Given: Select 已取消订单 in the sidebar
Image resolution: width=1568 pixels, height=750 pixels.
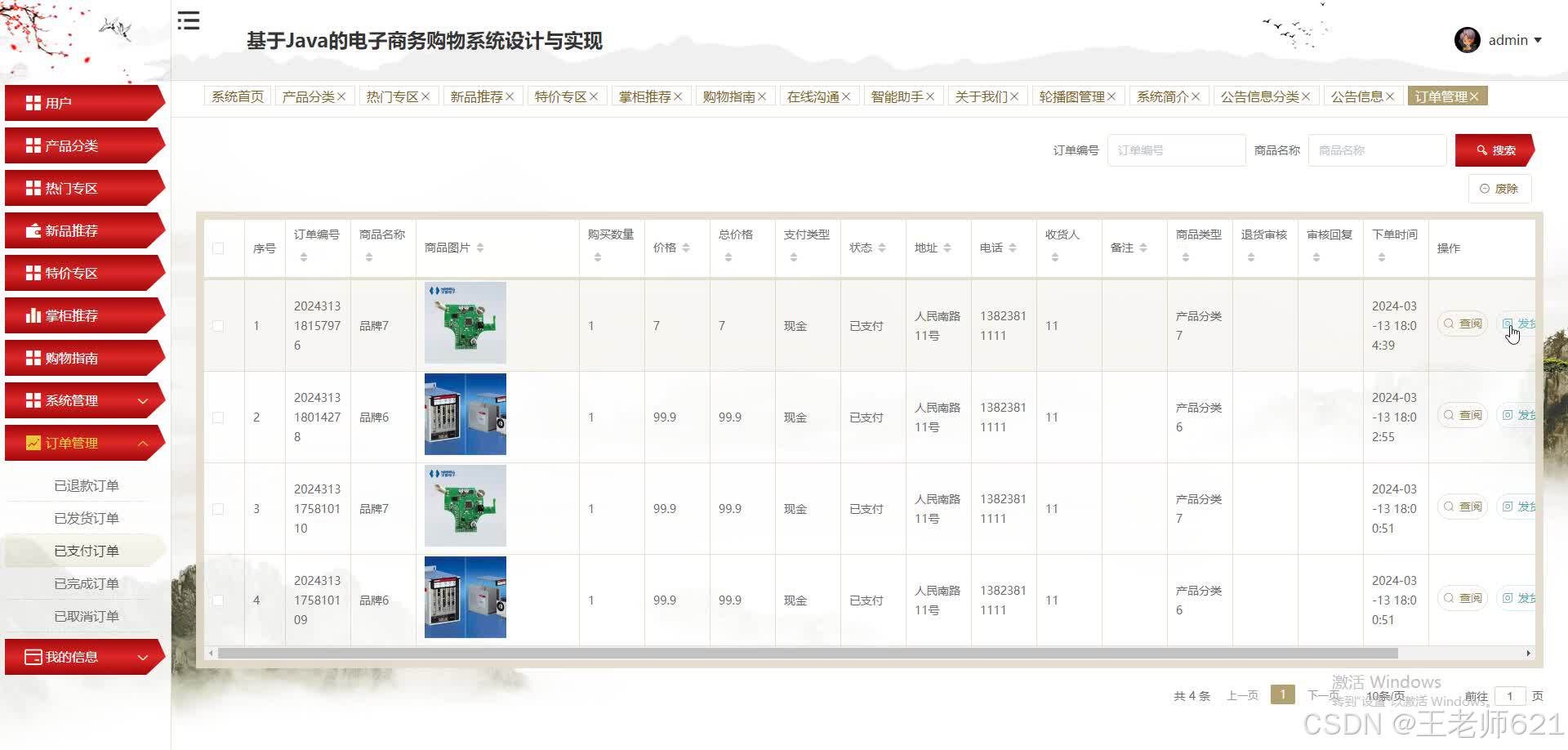Looking at the screenshot, I should [86, 616].
